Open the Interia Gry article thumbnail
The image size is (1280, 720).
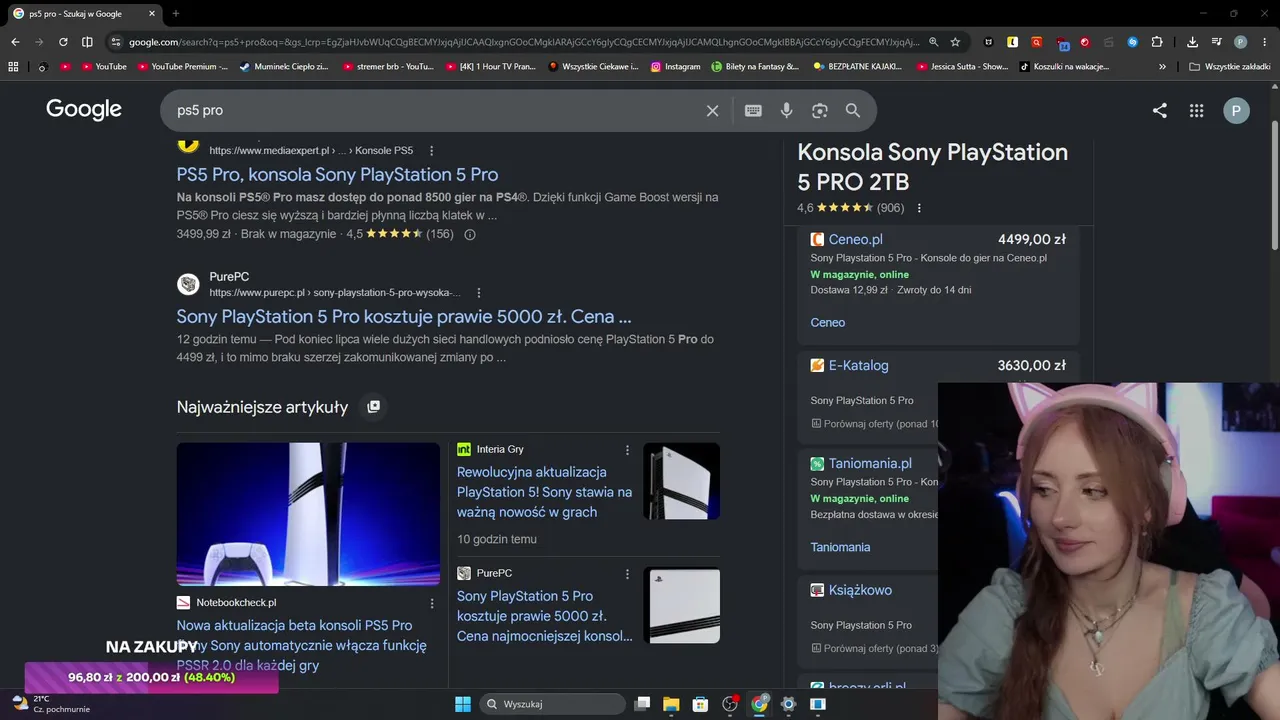click(x=681, y=481)
